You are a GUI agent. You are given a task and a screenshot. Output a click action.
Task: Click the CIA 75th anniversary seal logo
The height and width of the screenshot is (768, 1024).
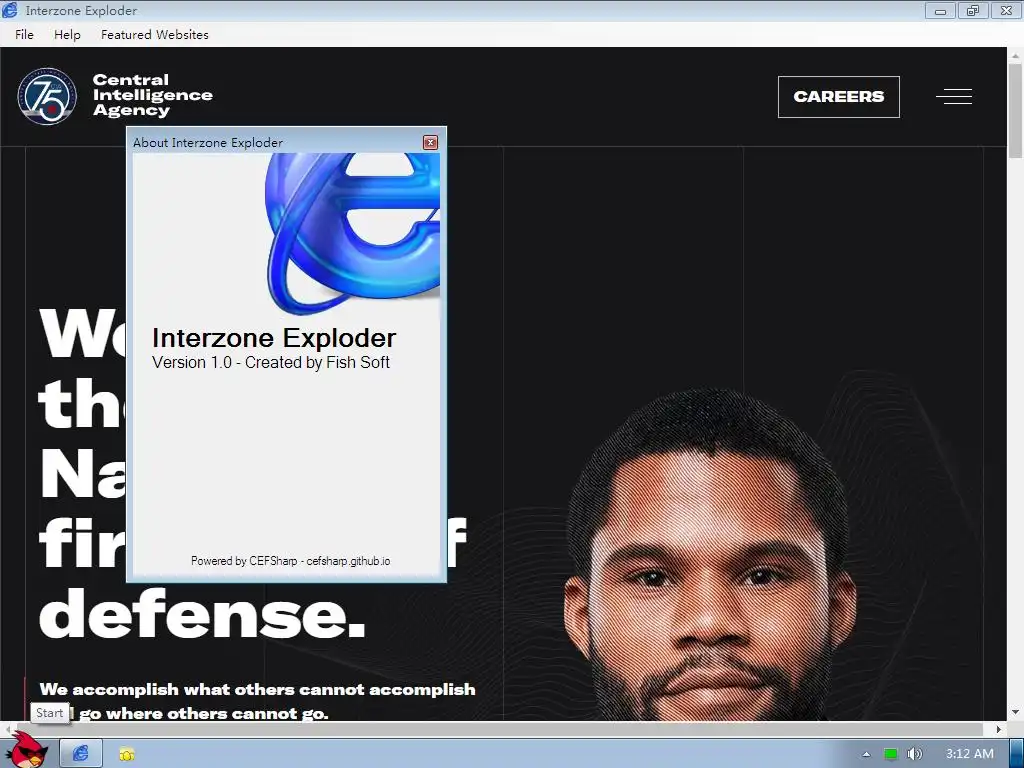(47, 96)
